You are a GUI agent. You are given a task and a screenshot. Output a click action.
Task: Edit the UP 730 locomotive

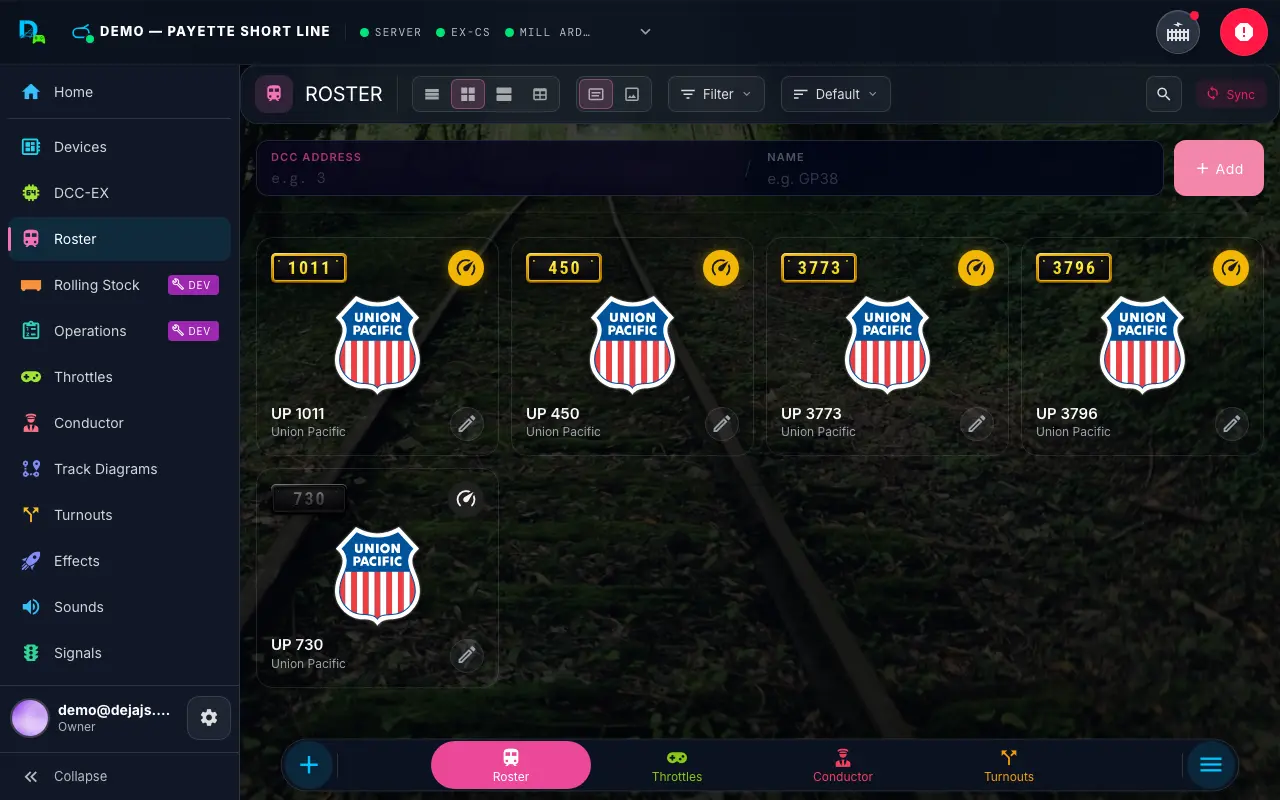pyautogui.click(x=466, y=655)
